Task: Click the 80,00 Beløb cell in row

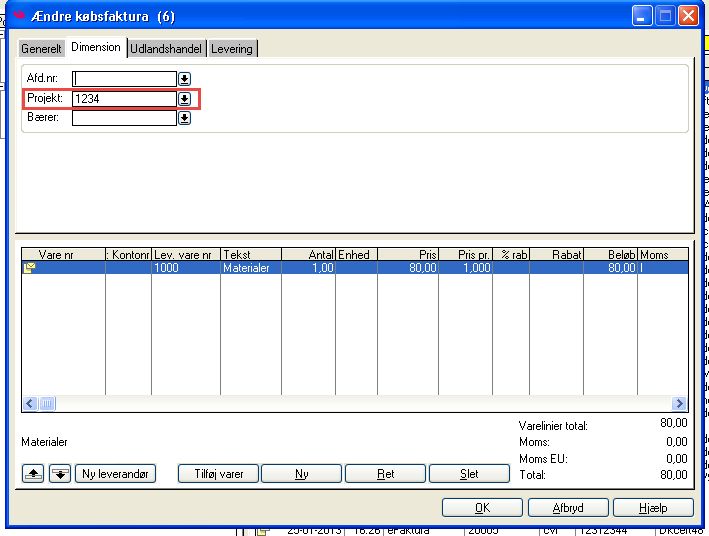Action: [610, 268]
